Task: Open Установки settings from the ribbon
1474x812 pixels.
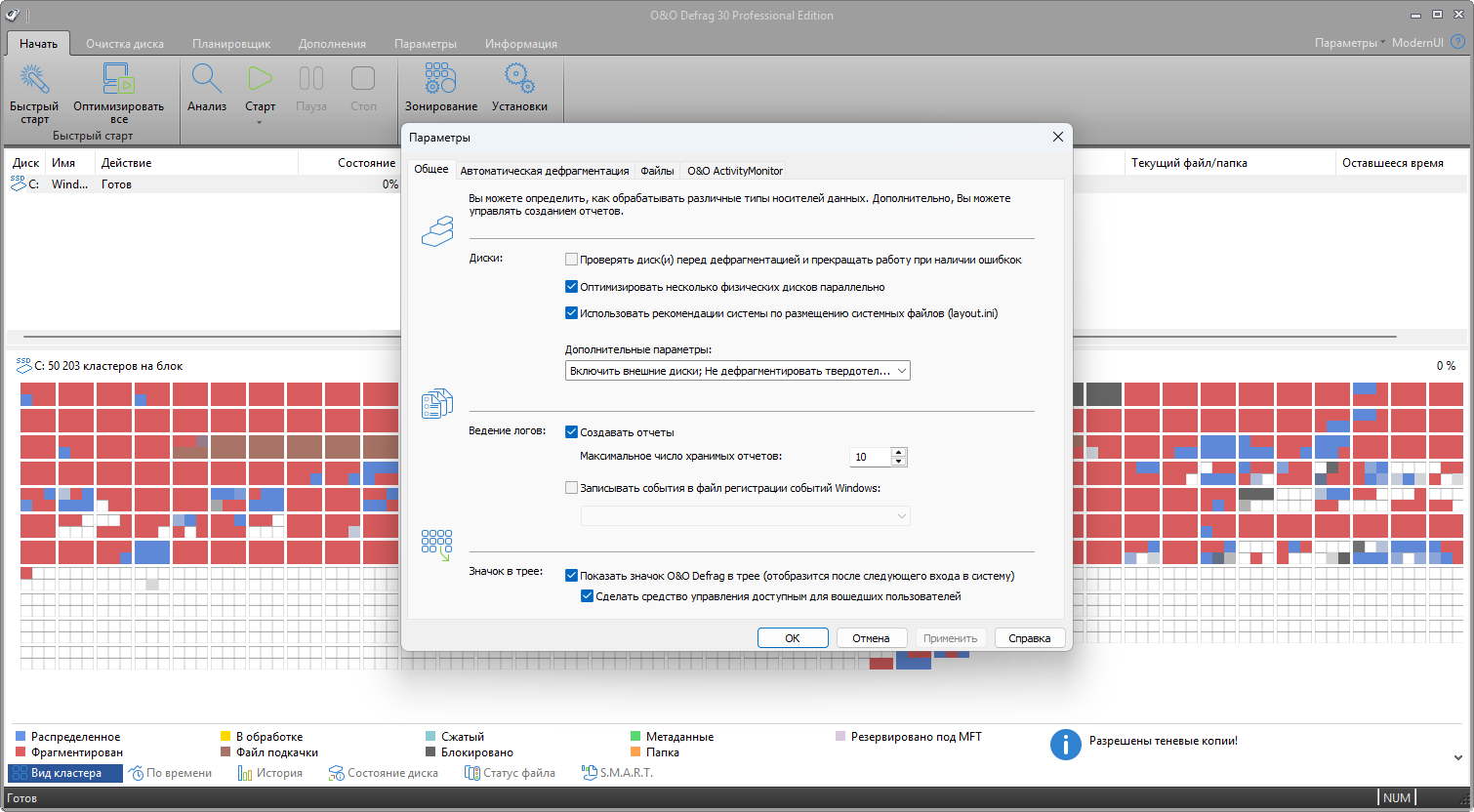Action: pyautogui.click(x=519, y=88)
